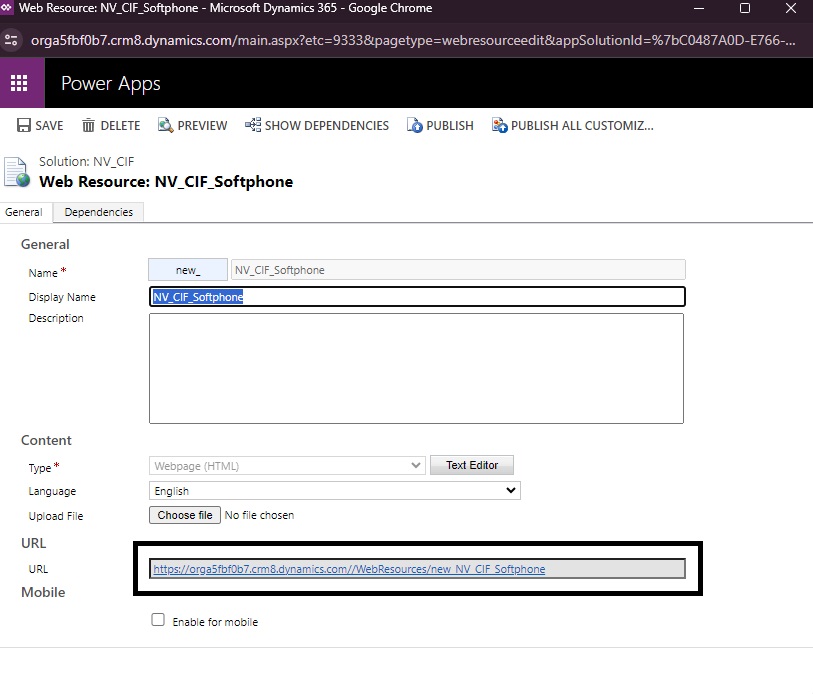Click the Text Editor button

[x=471, y=465]
